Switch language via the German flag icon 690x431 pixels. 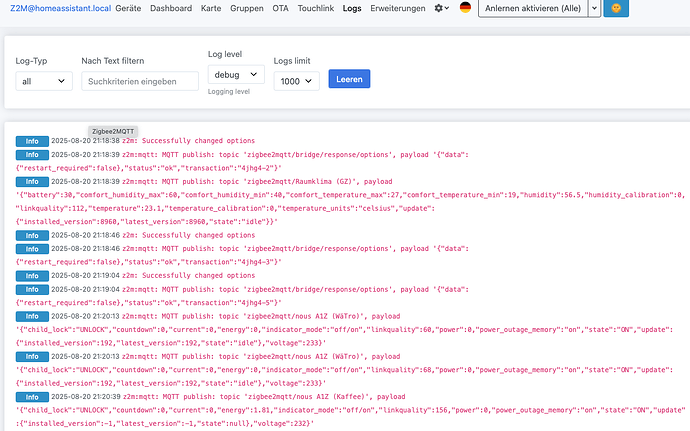[x=465, y=7]
